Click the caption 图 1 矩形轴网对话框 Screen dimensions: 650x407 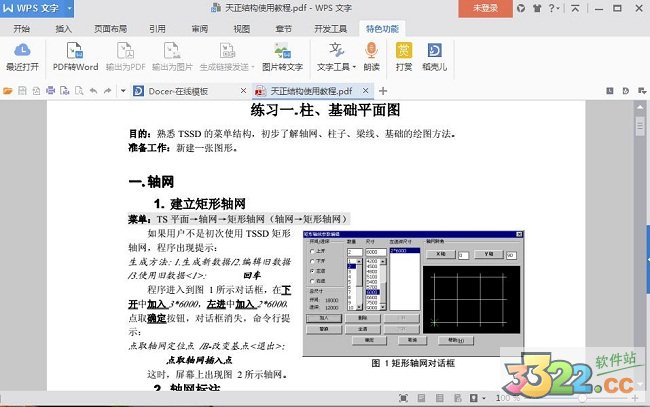click(x=413, y=363)
